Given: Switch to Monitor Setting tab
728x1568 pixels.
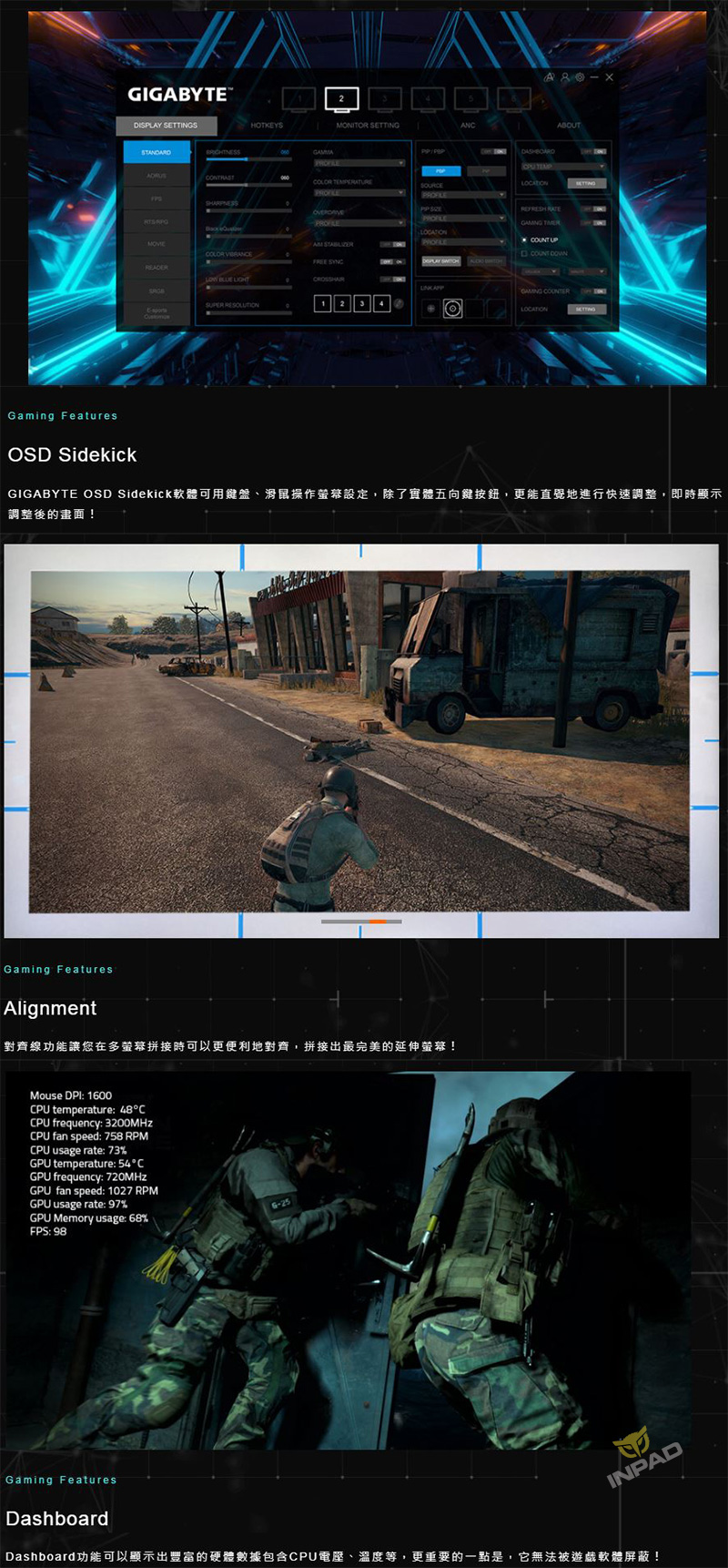Looking at the screenshot, I should 368,125.
